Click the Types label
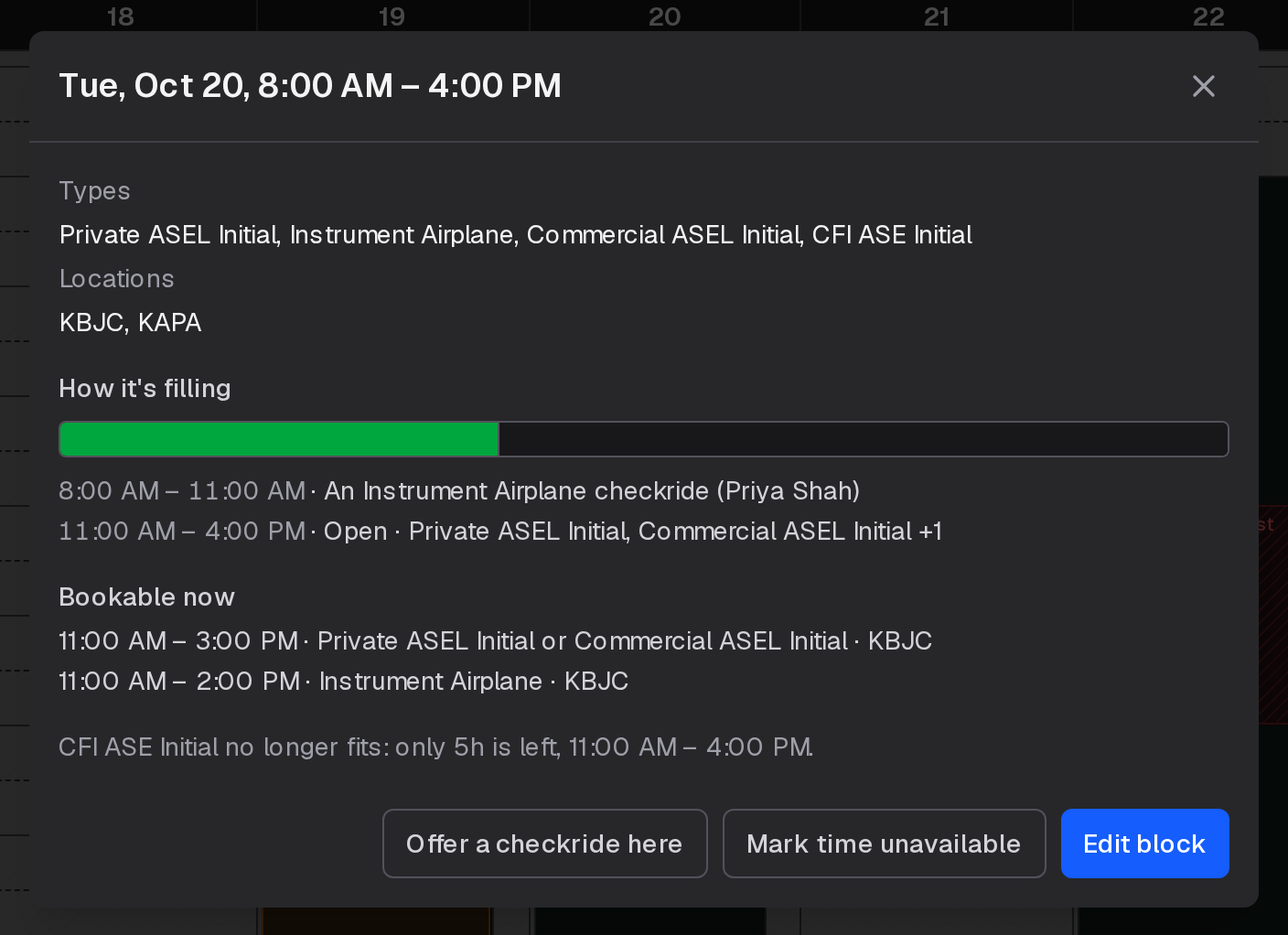The height and width of the screenshot is (935, 1288). (94, 191)
